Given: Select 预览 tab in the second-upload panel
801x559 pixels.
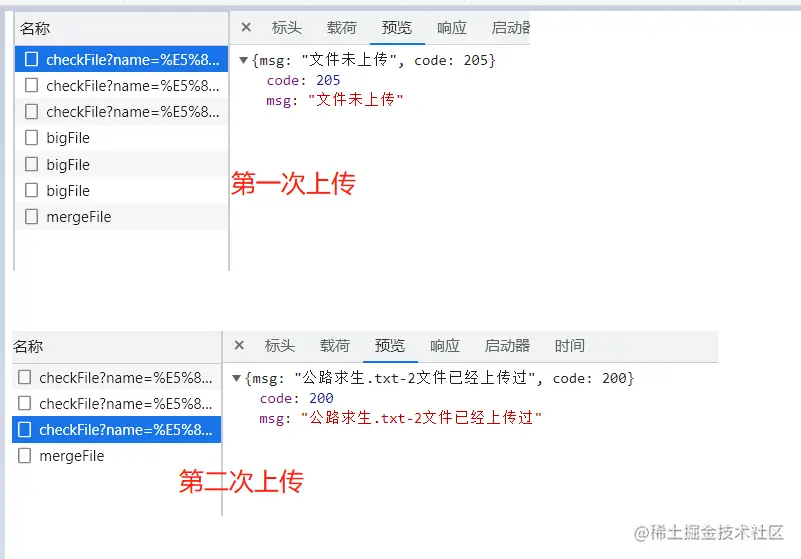Looking at the screenshot, I should (x=390, y=346).
